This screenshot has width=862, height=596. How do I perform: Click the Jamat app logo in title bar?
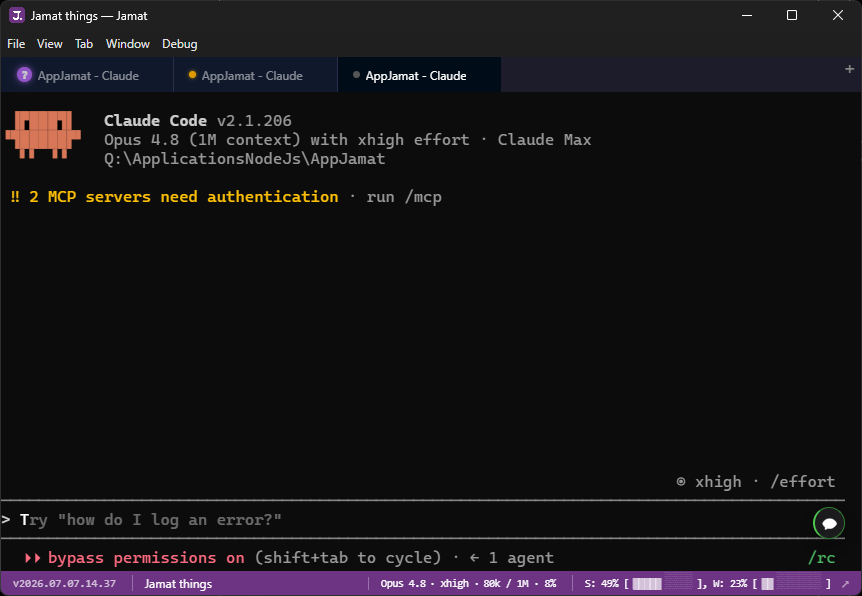[16, 15]
